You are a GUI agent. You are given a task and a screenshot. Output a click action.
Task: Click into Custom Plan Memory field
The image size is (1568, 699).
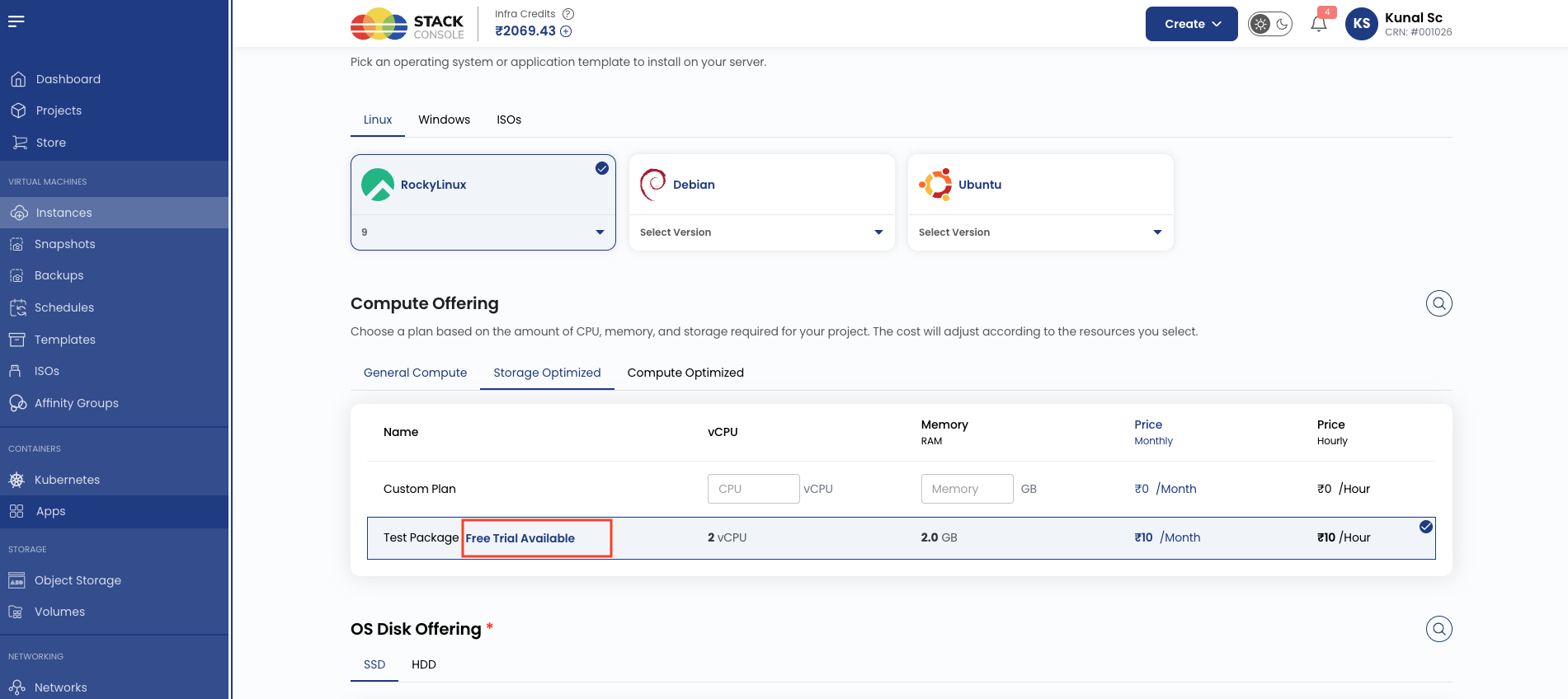[967, 489]
